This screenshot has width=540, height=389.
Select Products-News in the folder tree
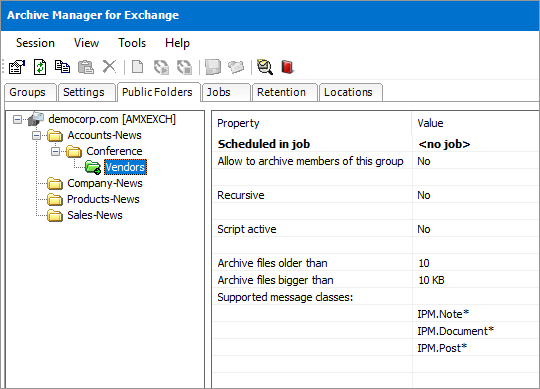(x=103, y=199)
